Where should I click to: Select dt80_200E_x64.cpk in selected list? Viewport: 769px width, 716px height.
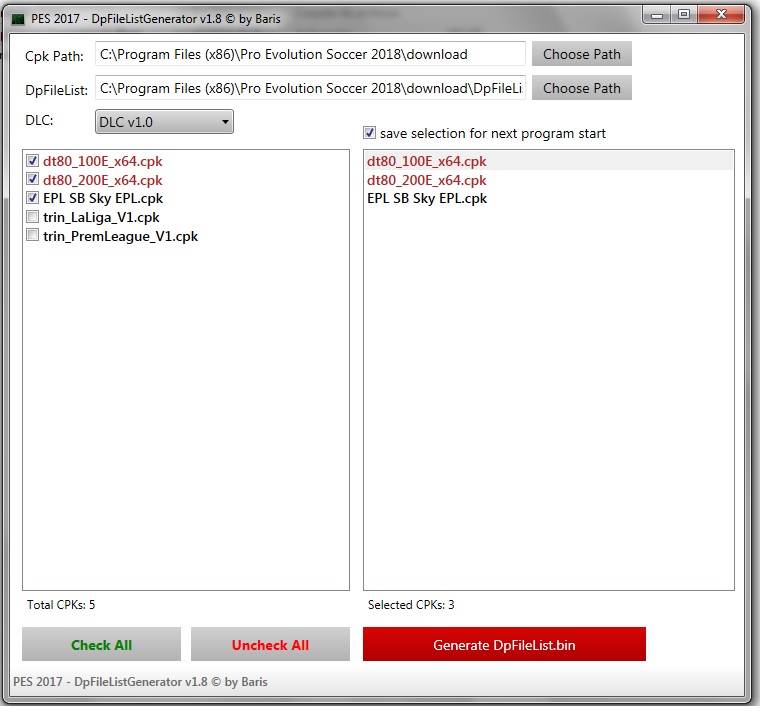(x=549, y=180)
